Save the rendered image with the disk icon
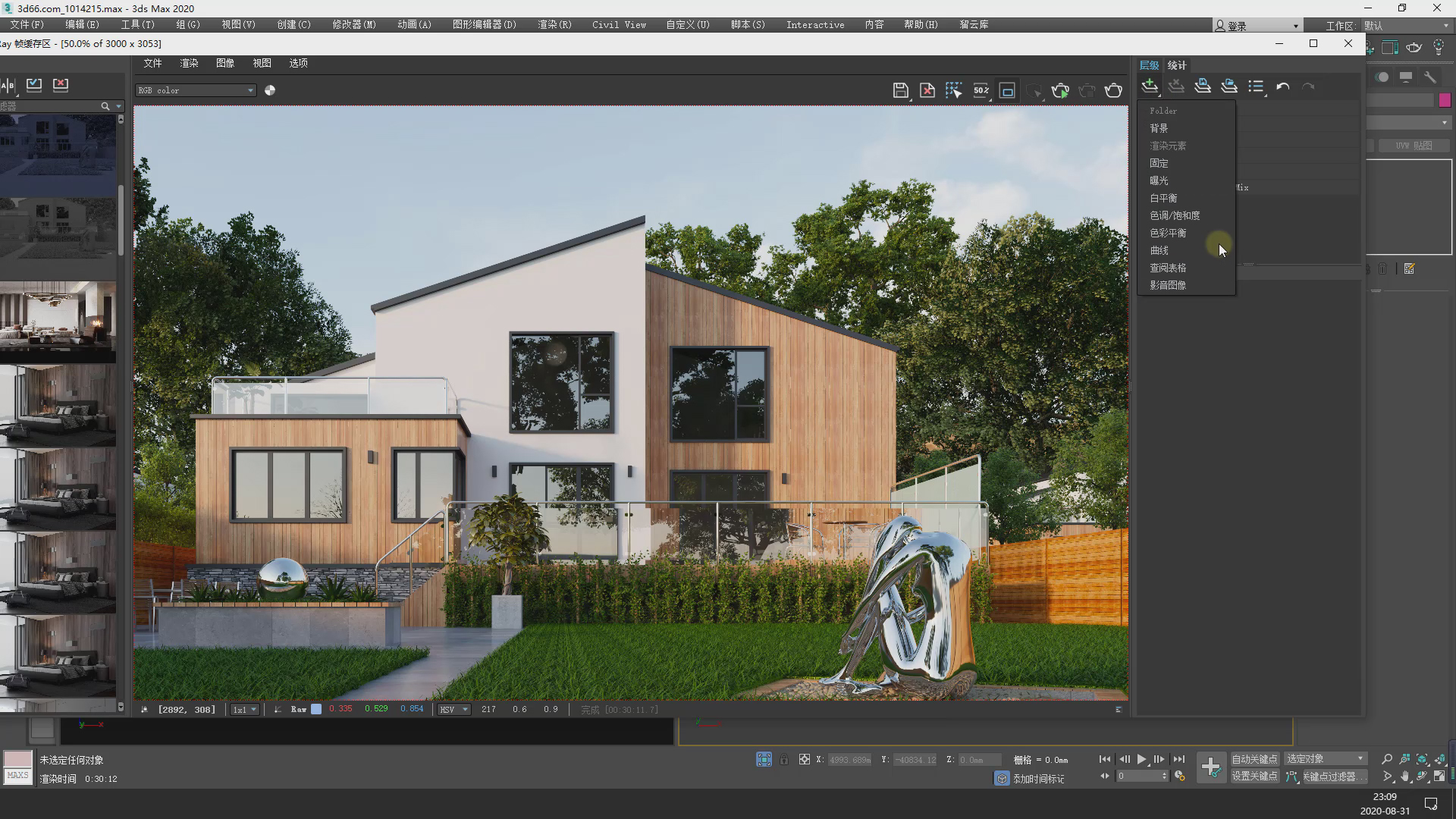The height and width of the screenshot is (819, 1456). tap(900, 91)
